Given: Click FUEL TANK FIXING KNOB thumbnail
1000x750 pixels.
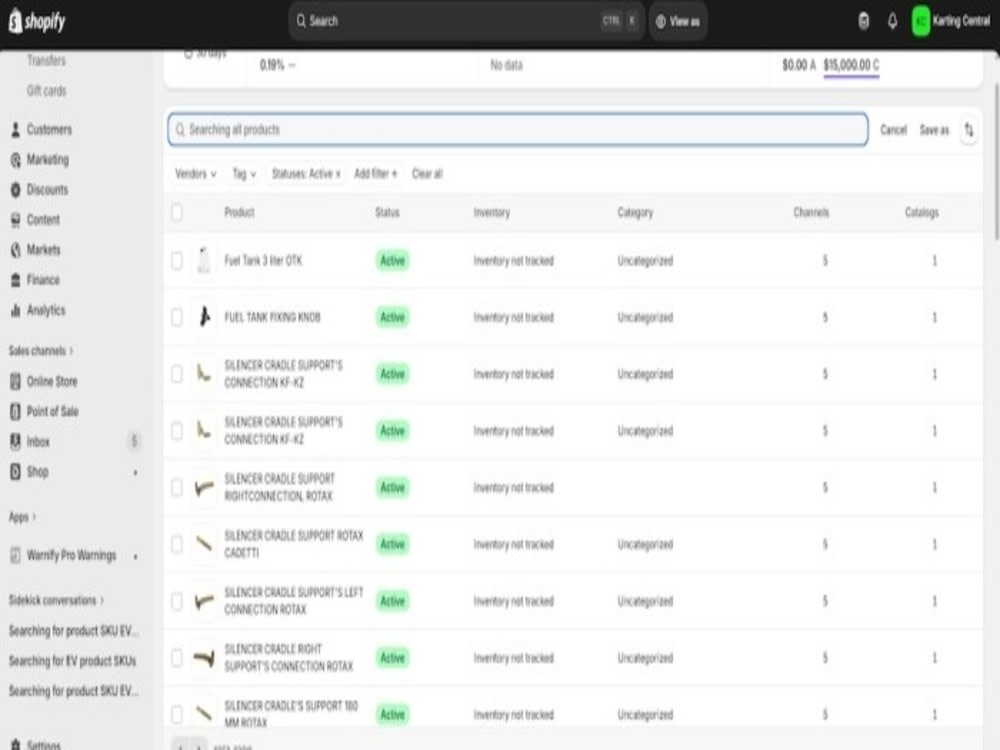Looking at the screenshot, I should pyautogui.click(x=204, y=317).
